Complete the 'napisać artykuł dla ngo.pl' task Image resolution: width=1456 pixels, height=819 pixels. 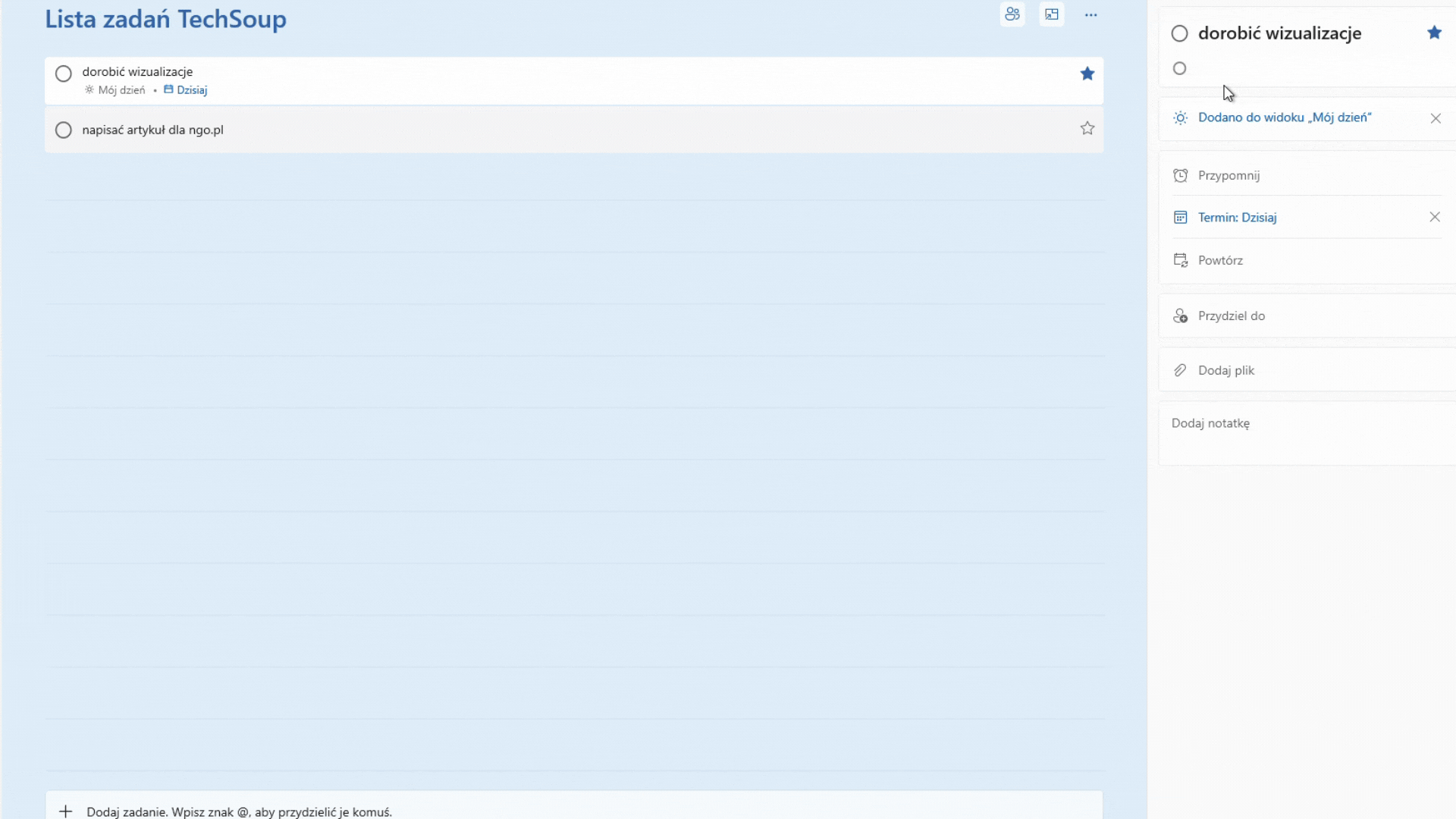(64, 130)
